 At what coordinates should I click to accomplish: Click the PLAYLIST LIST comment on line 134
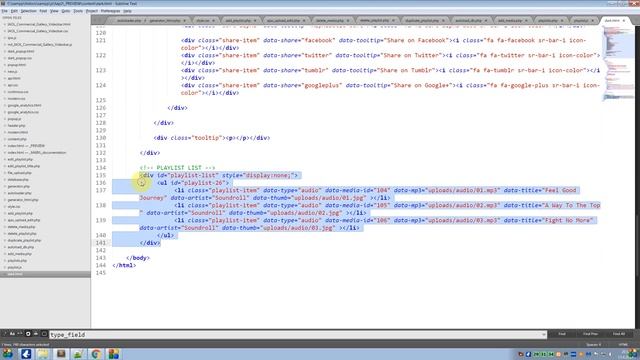pos(177,168)
